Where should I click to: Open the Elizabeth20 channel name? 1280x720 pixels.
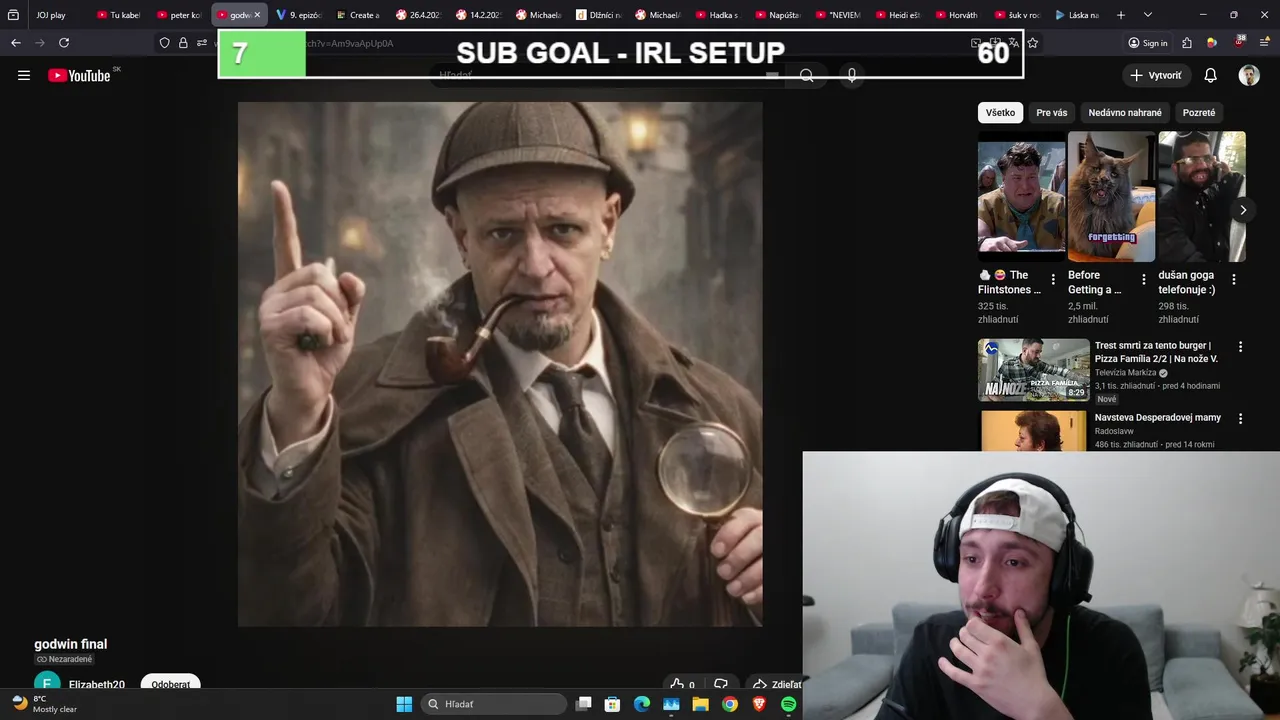pos(97,685)
